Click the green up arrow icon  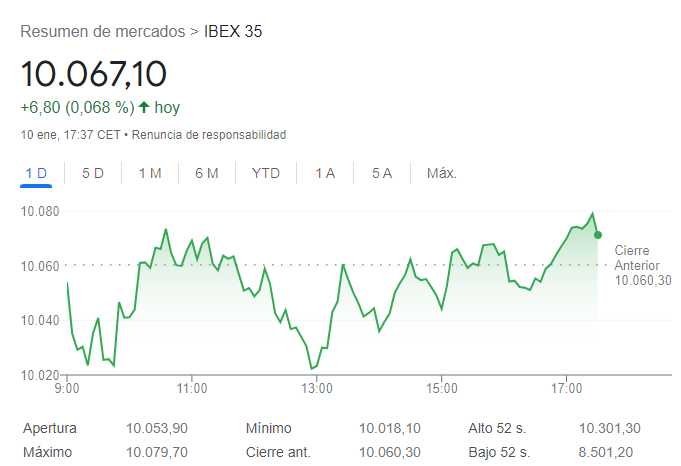pos(144,107)
